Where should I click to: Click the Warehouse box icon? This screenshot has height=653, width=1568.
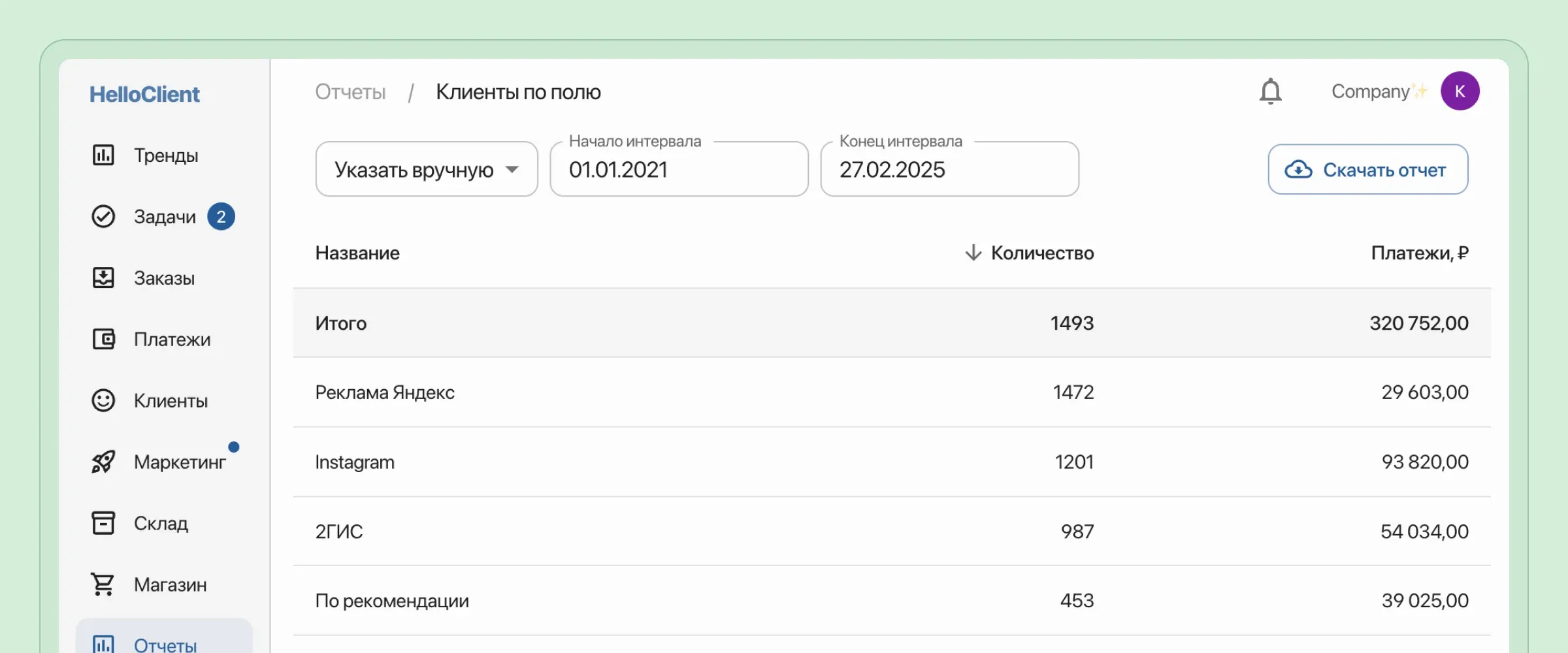pyautogui.click(x=103, y=523)
